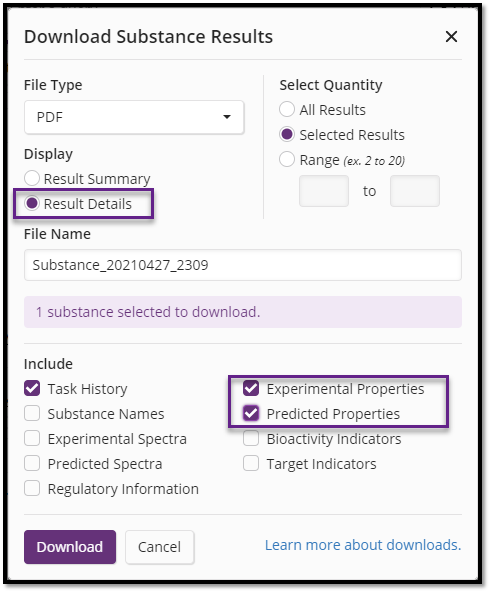
Task: Edit the file name text field
Action: click(243, 265)
